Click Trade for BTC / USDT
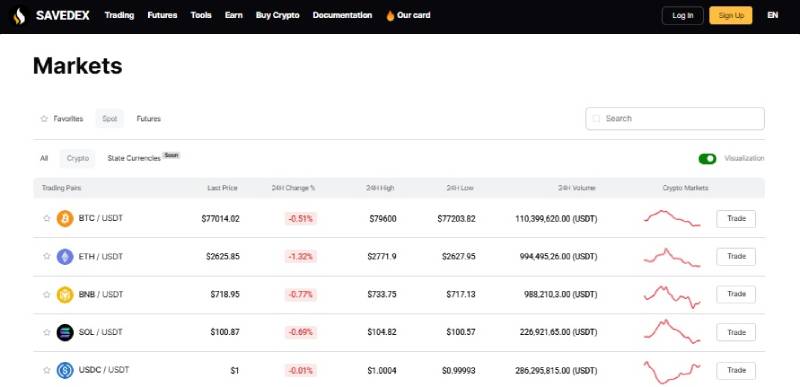The image size is (800, 387). 736,219
